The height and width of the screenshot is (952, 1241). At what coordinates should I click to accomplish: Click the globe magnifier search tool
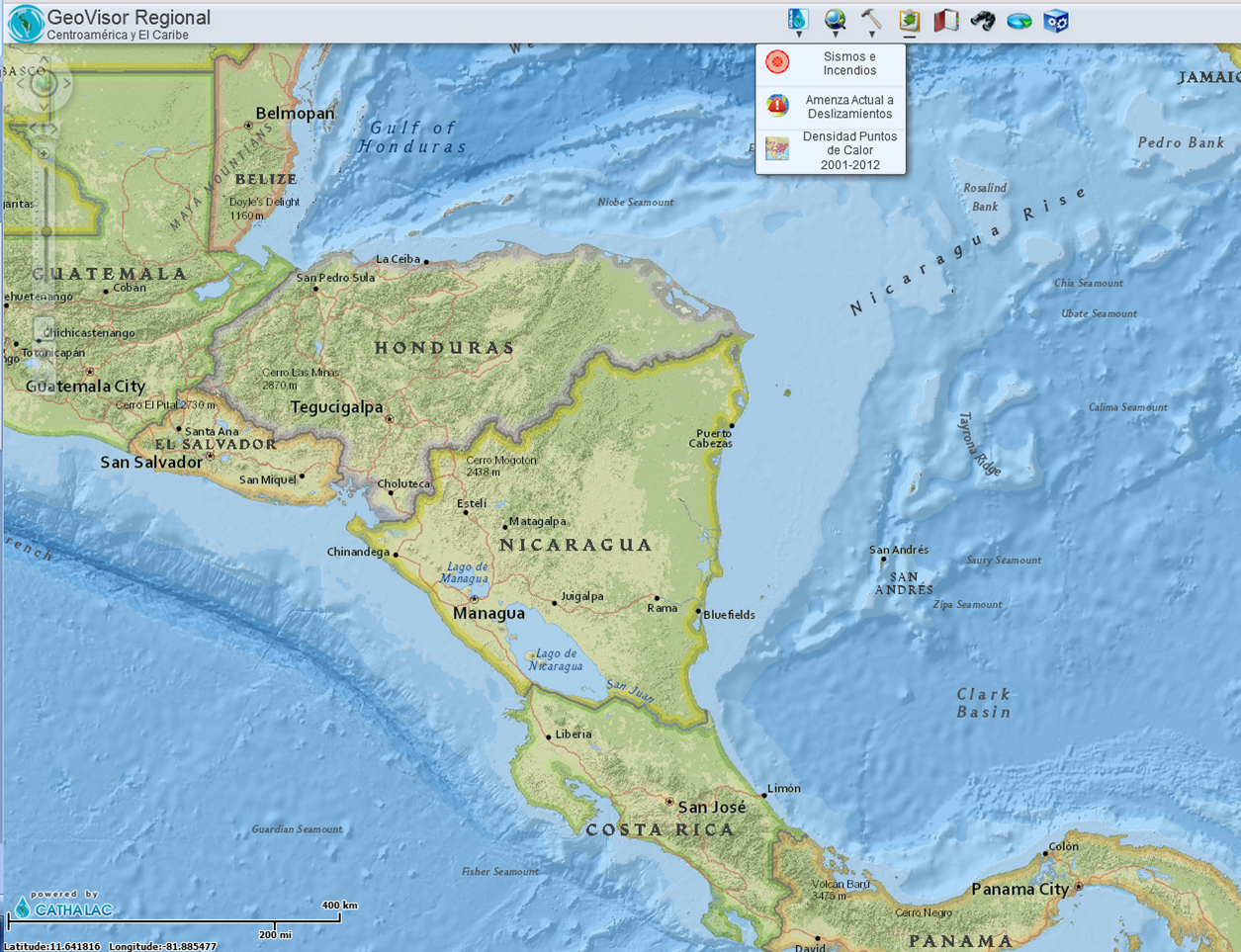[x=835, y=19]
